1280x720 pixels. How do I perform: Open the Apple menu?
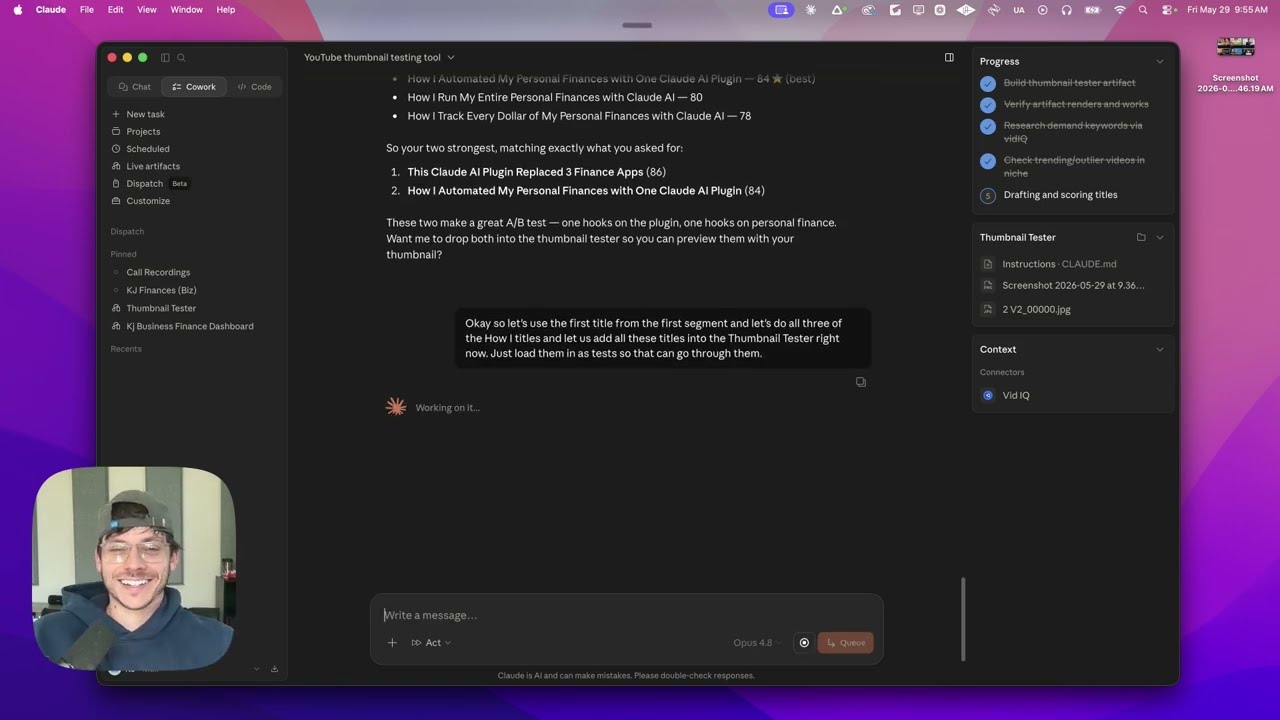pos(17,9)
